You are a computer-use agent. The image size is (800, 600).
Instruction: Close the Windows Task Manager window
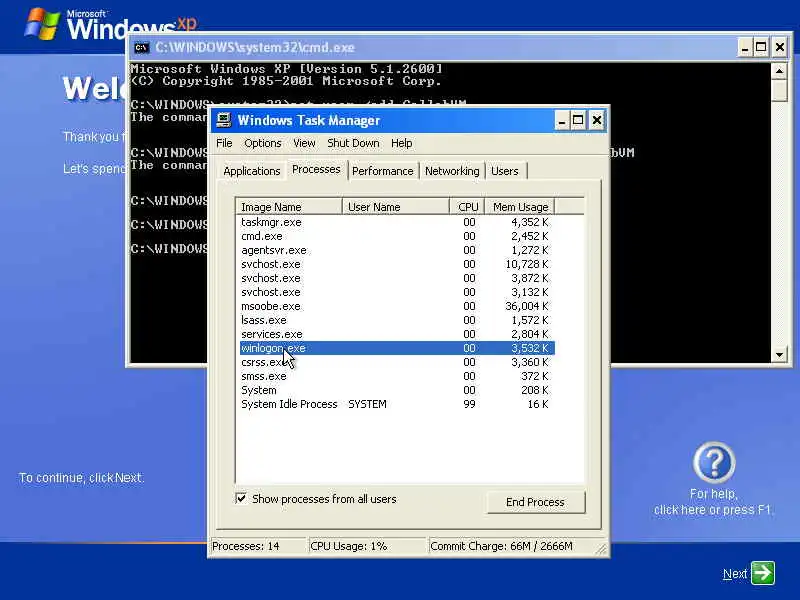596,121
